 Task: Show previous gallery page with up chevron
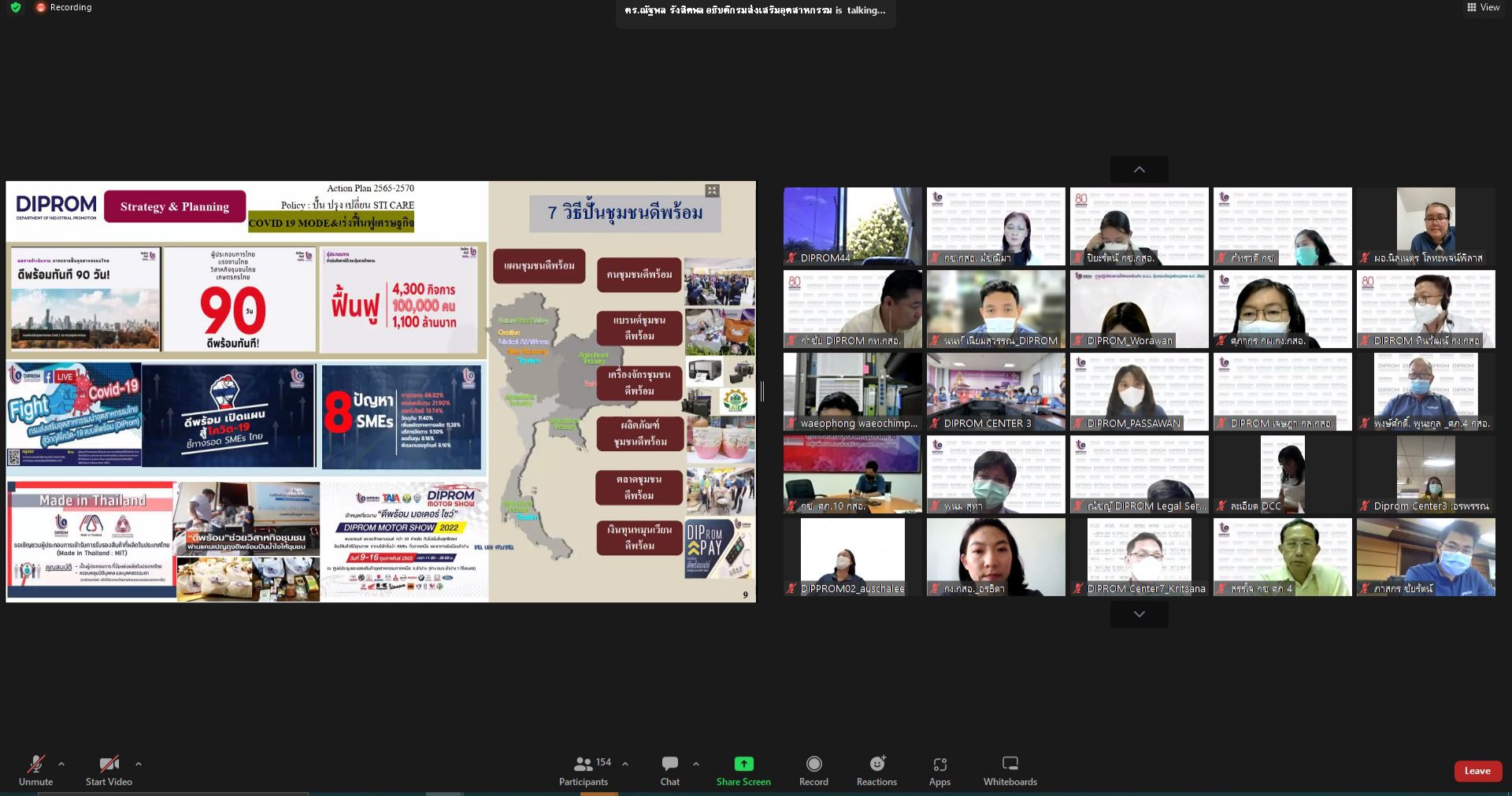pyautogui.click(x=1139, y=169)
